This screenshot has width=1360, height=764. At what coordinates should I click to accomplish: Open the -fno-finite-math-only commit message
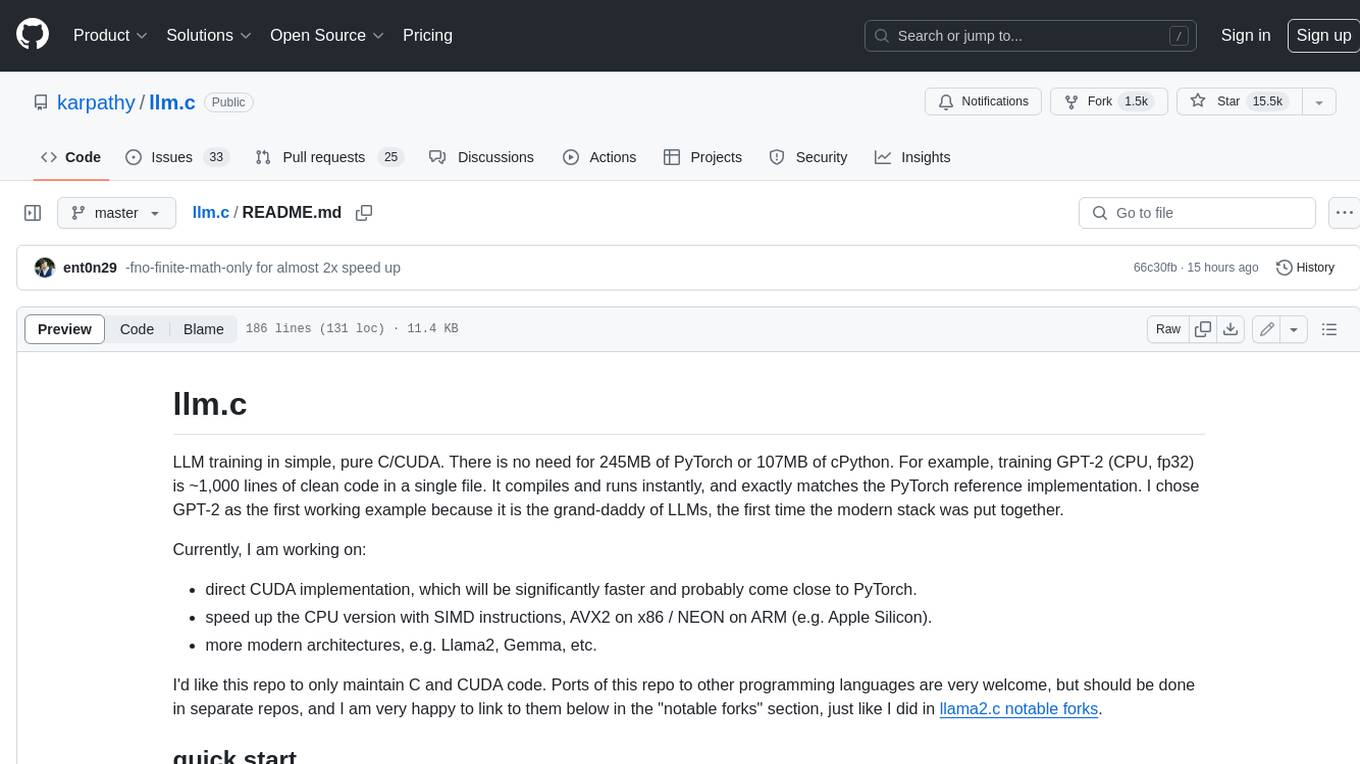coord(263,268)
